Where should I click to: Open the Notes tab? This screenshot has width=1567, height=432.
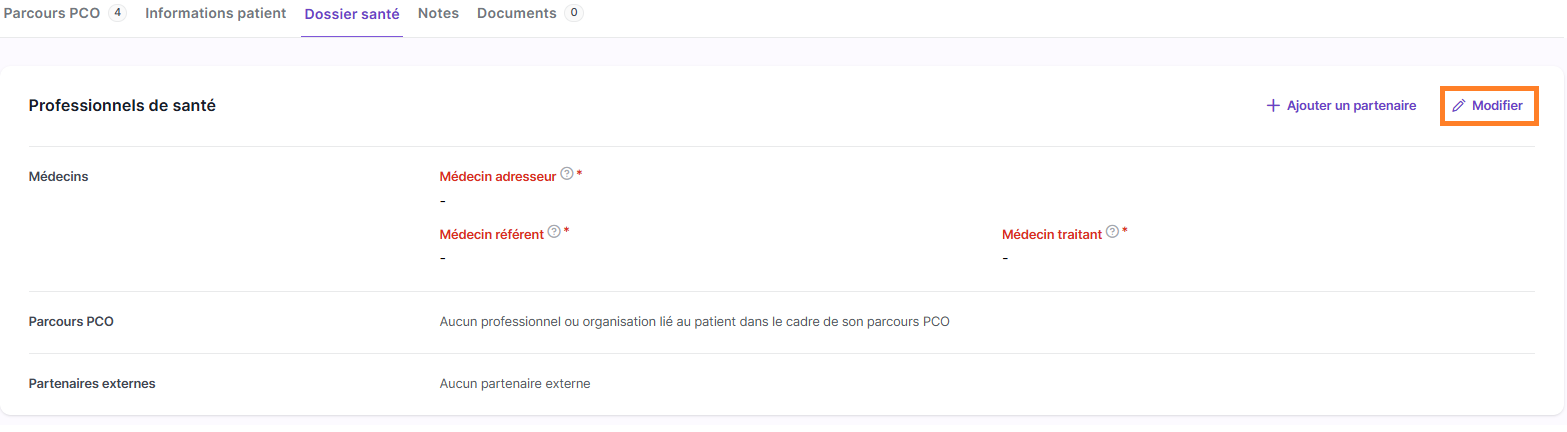(x=438, y=14)
